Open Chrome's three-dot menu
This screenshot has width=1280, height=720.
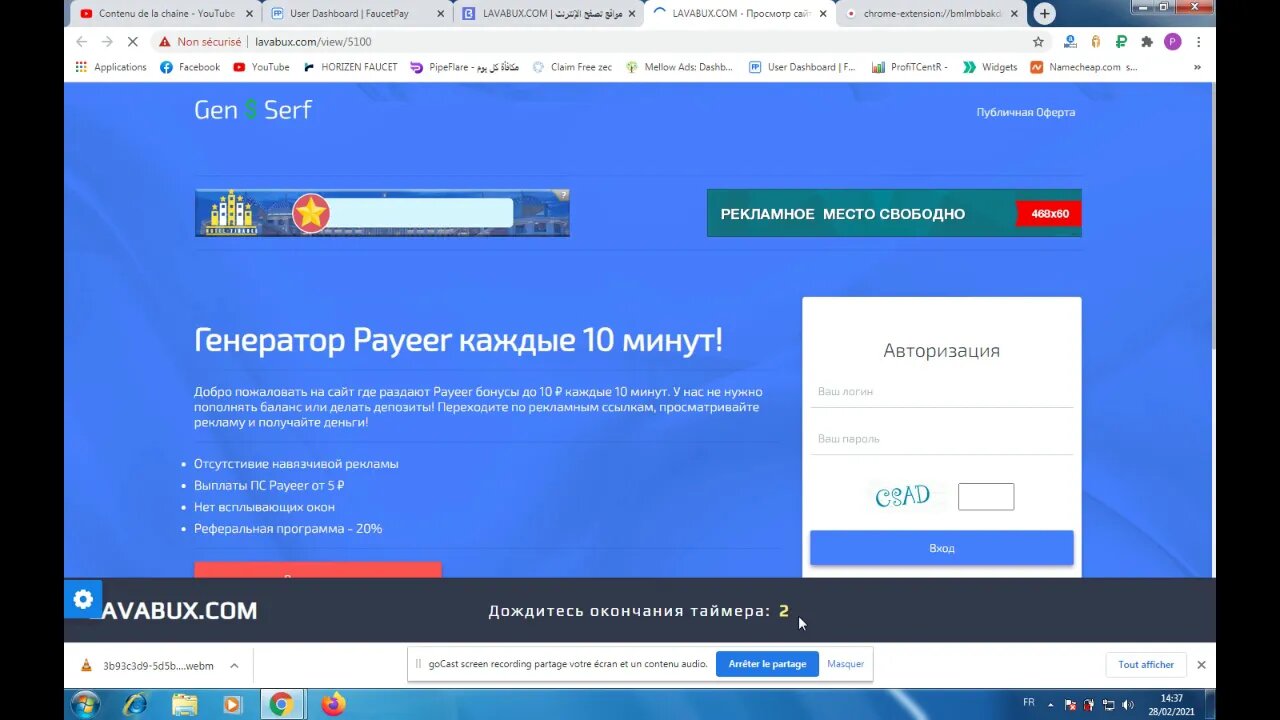[1198, 42]
